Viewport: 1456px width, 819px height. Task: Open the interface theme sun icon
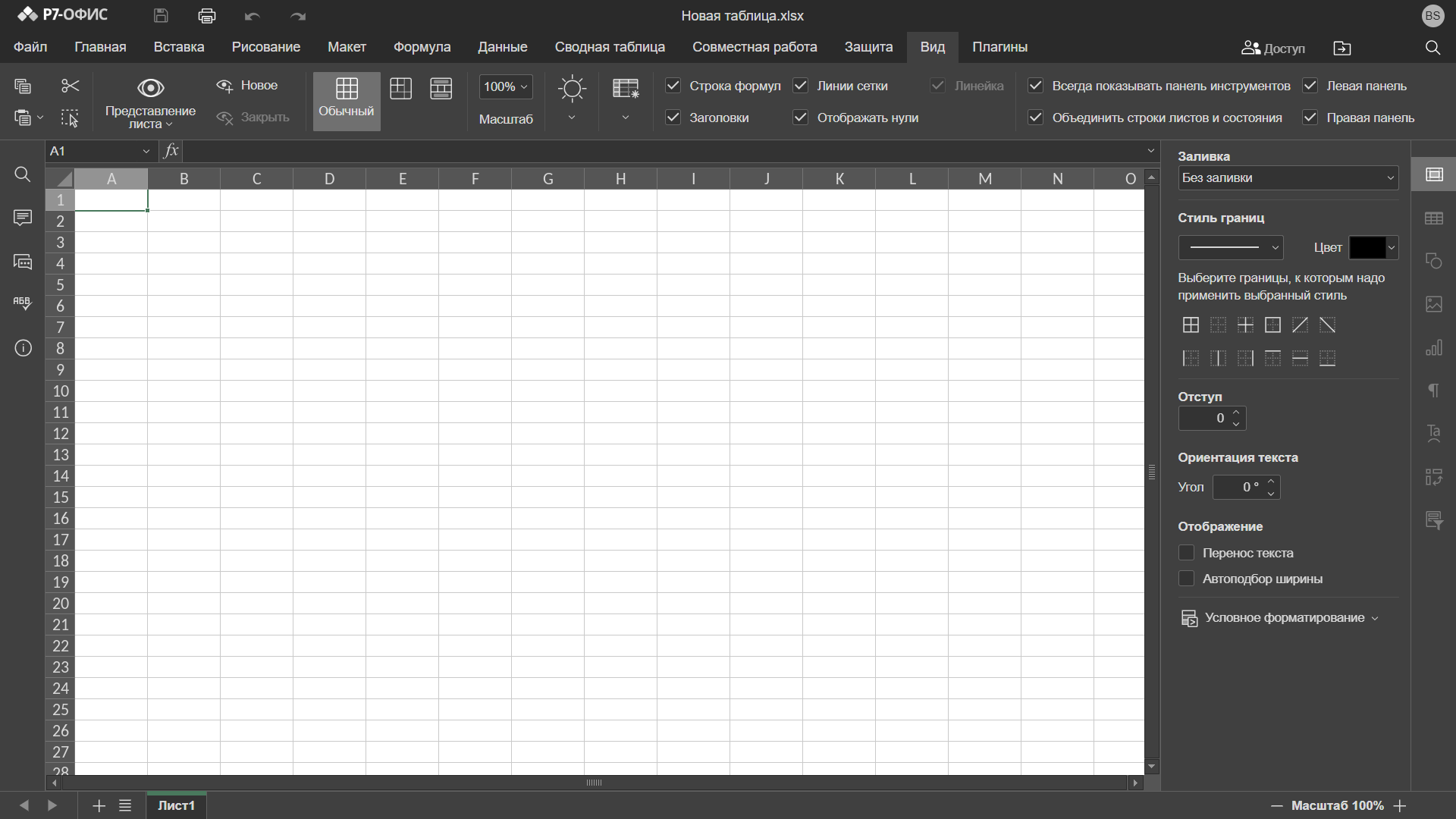click(572, 89)
